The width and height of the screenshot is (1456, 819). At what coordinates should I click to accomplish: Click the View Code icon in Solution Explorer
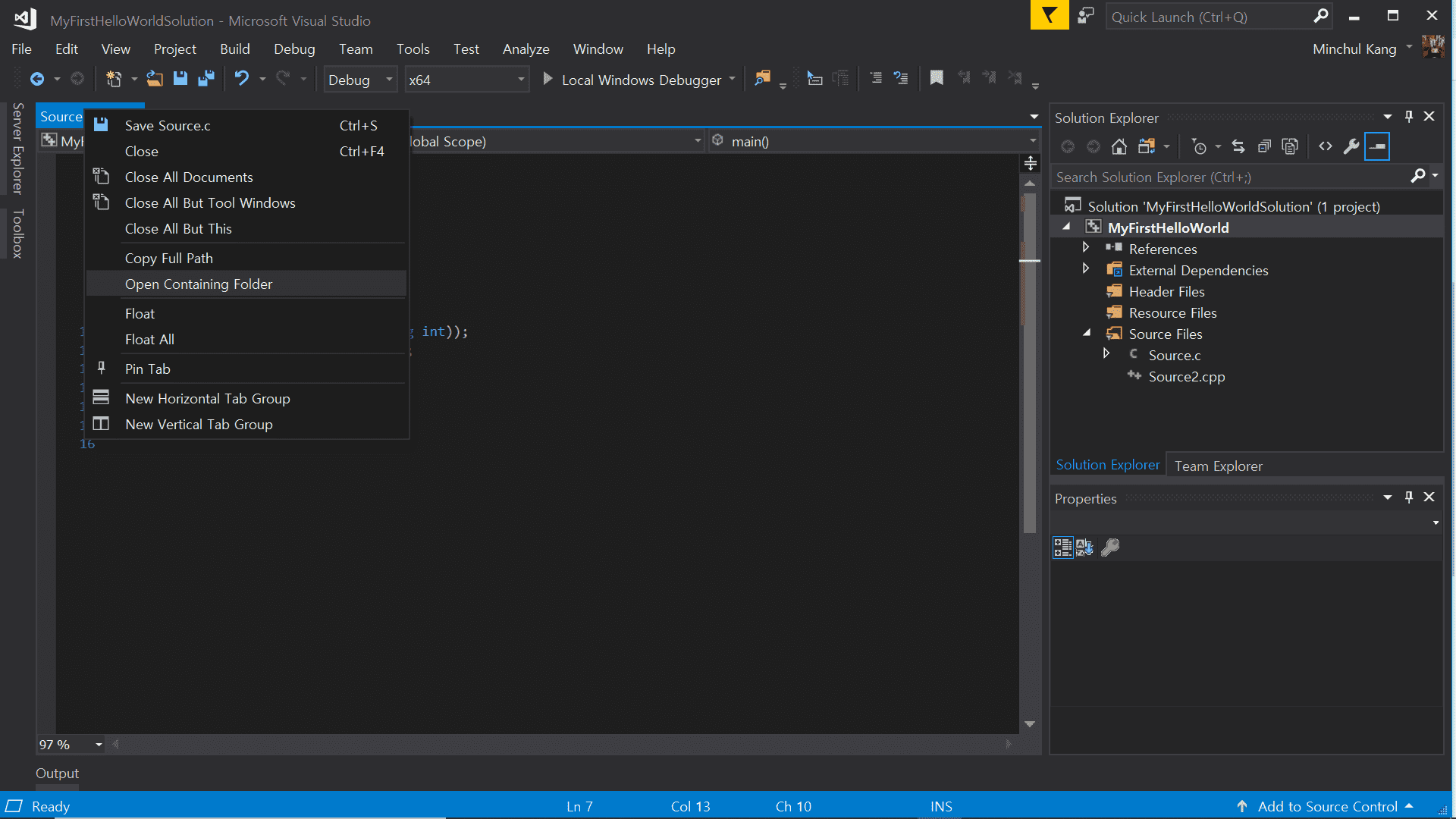[1326, 146]
